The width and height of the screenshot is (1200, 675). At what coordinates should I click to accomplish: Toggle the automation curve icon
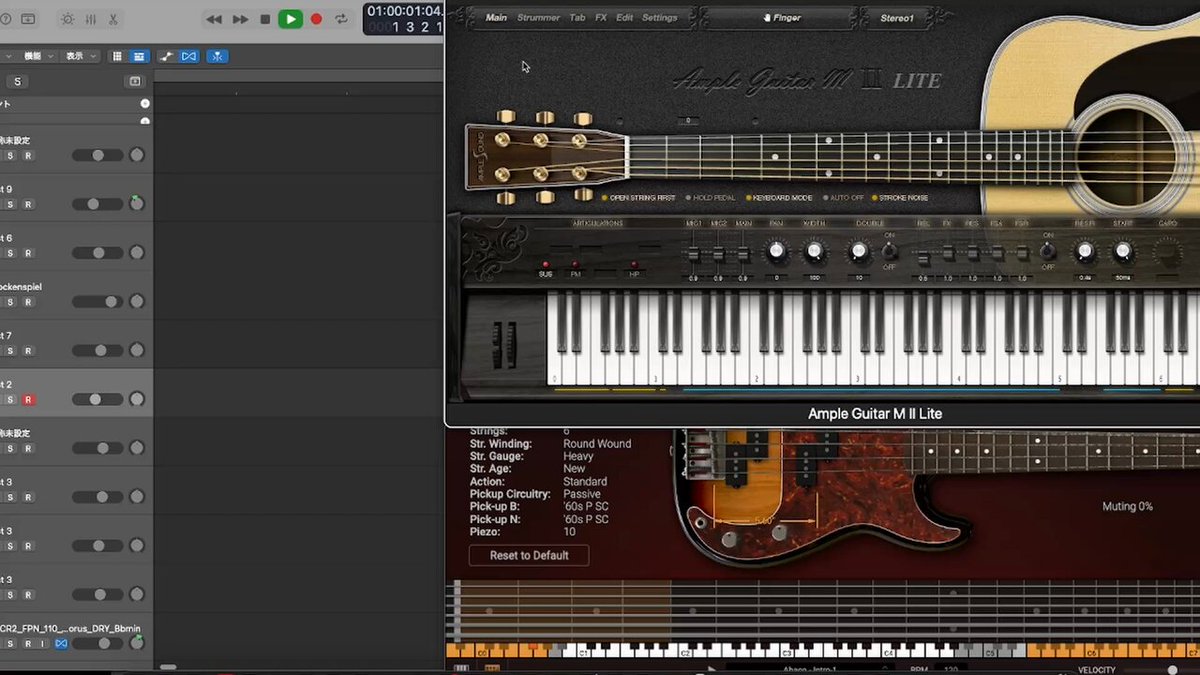[x=166, y=56]
